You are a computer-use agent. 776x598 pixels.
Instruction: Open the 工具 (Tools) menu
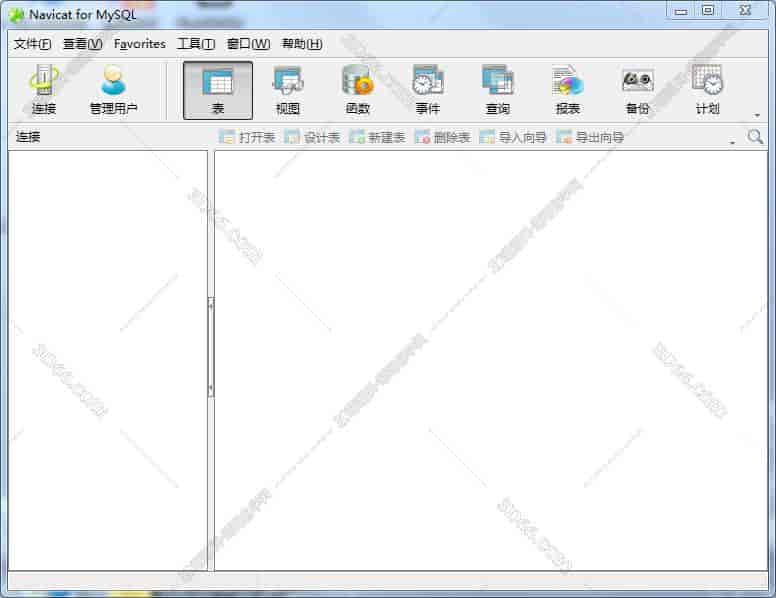[x=195, y=44]
